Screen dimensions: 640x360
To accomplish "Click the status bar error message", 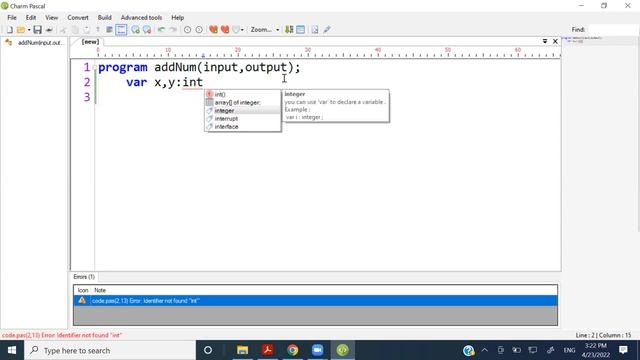I will (x=62, y=335).
